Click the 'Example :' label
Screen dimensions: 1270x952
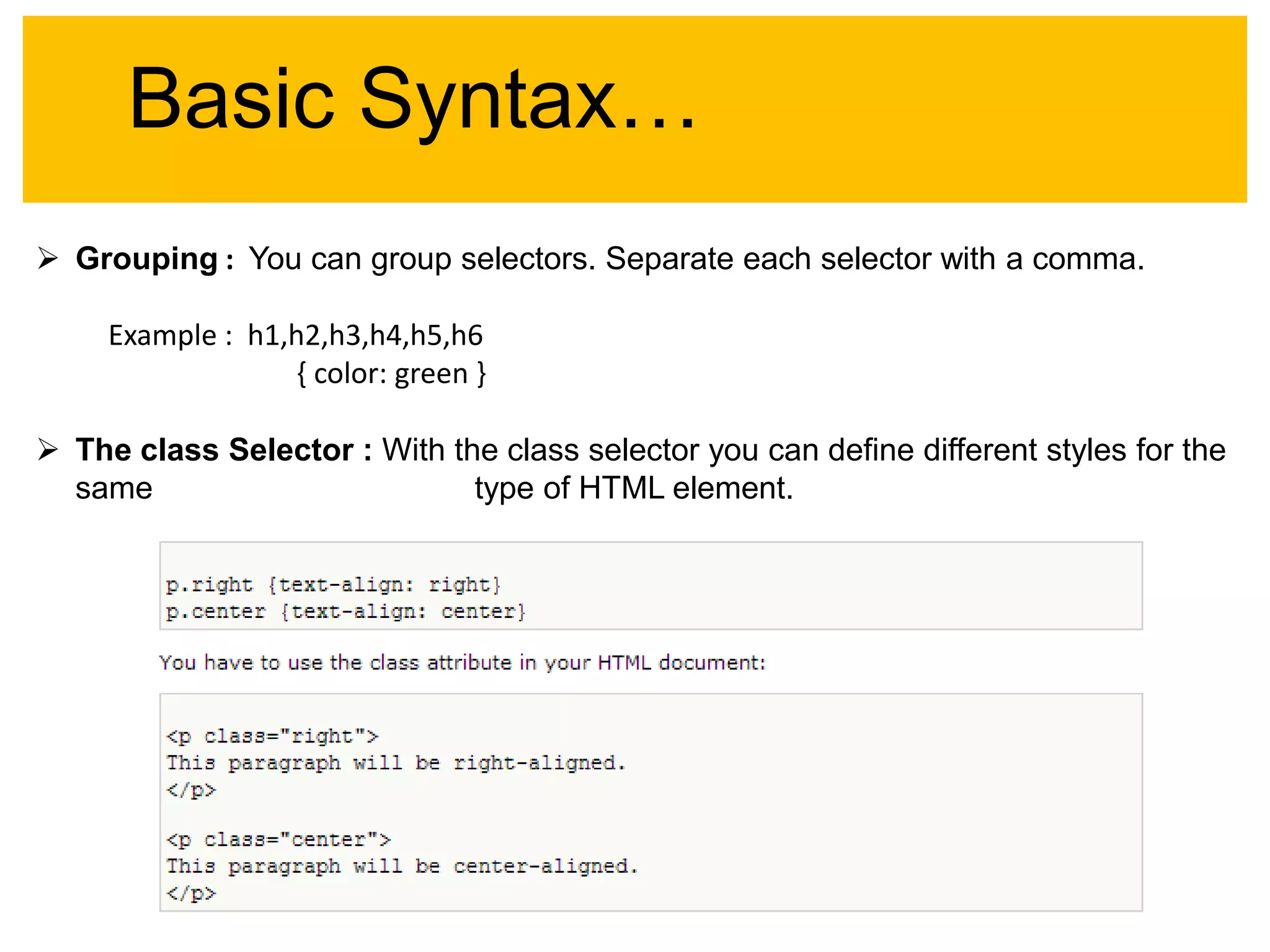[171, 336]
